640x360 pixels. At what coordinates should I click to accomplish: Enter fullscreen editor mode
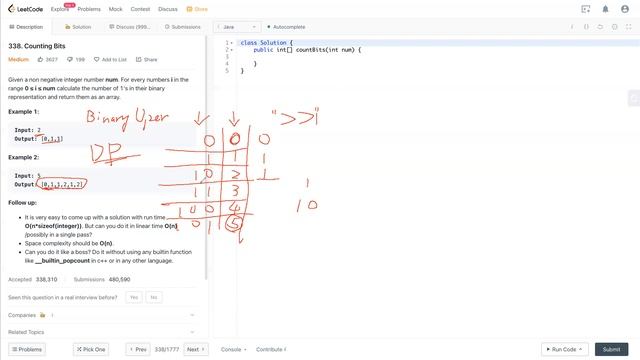[629, 27]
